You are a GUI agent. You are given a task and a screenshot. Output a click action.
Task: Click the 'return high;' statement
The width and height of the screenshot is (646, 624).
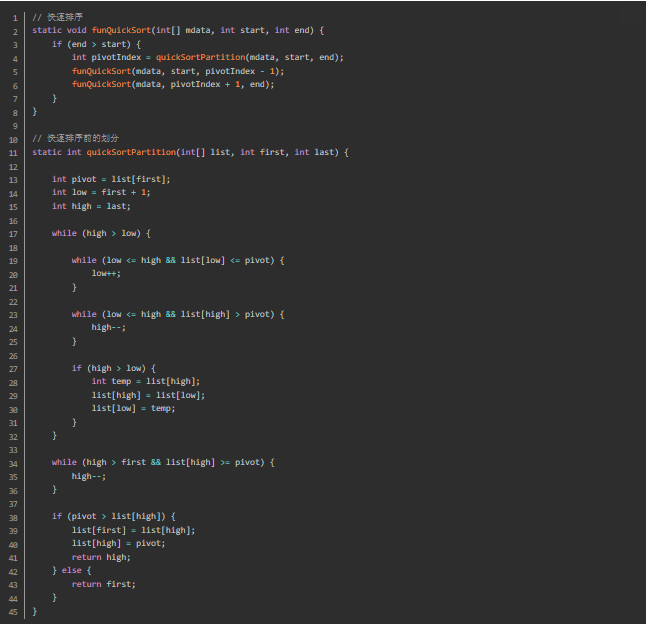point(101,558)
